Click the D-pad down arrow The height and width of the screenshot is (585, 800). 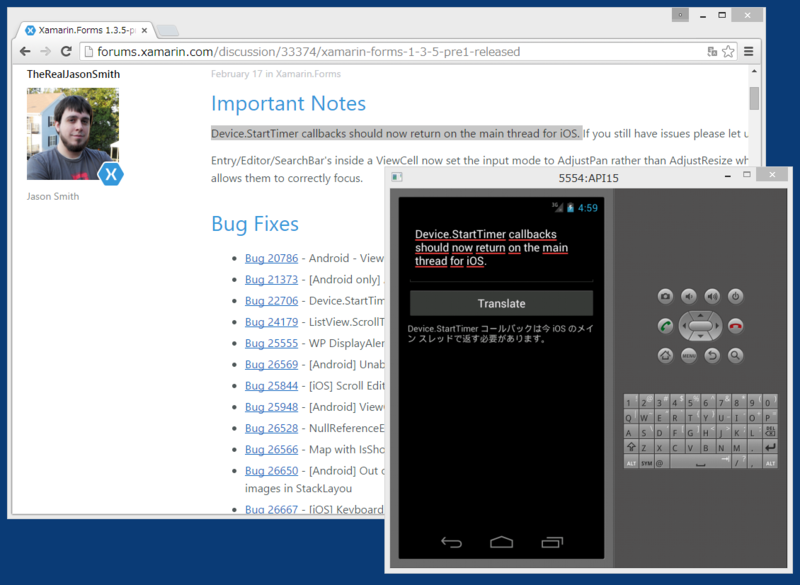pos(701,337)
